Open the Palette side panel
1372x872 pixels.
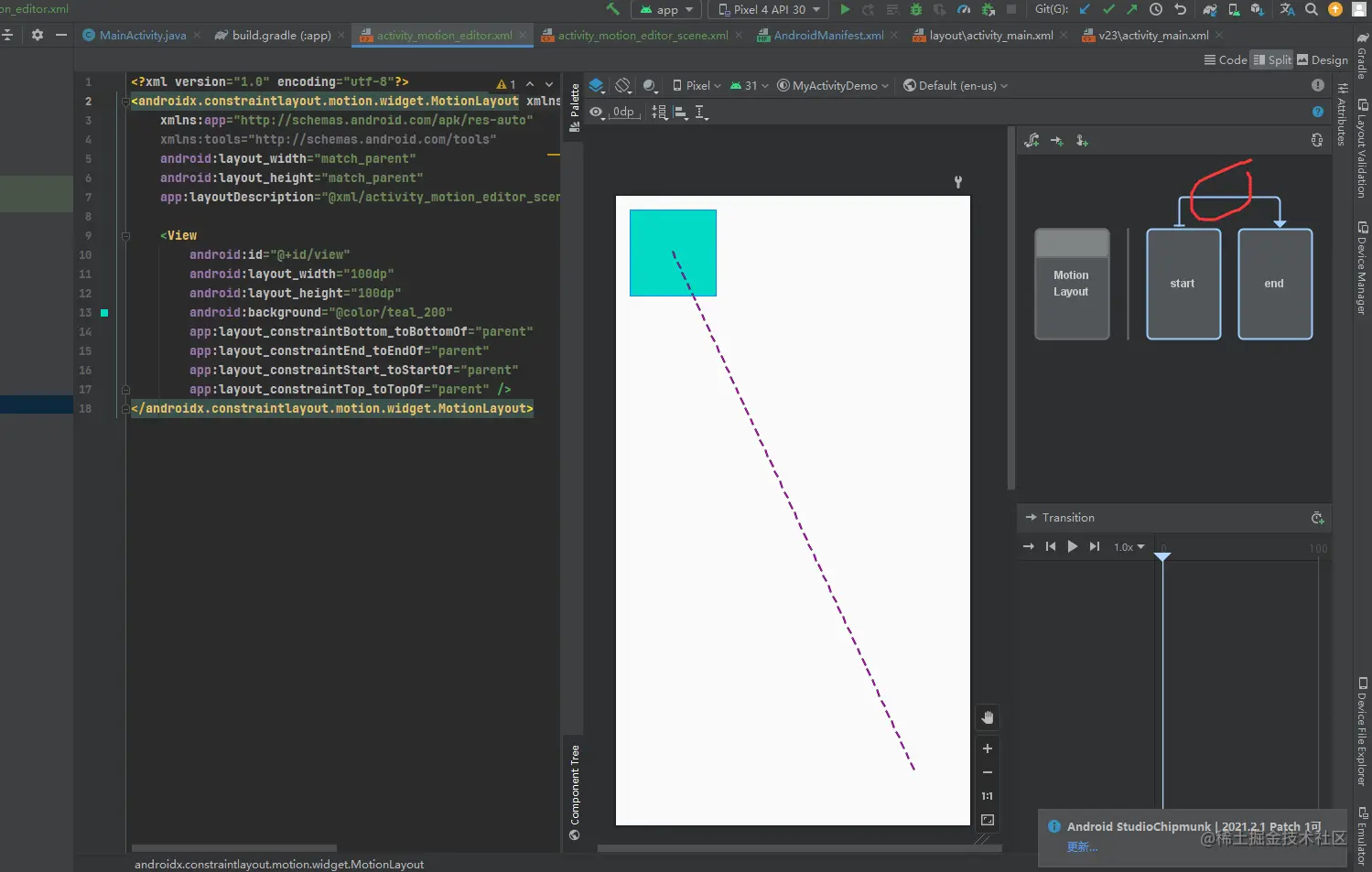[x=575, y=108]
